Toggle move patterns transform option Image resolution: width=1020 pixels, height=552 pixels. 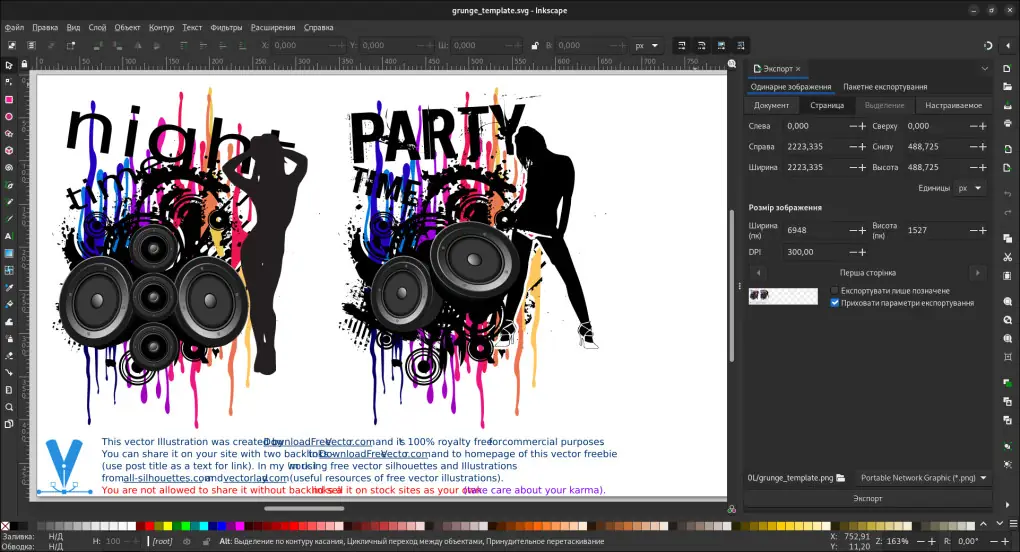(740, 46)
